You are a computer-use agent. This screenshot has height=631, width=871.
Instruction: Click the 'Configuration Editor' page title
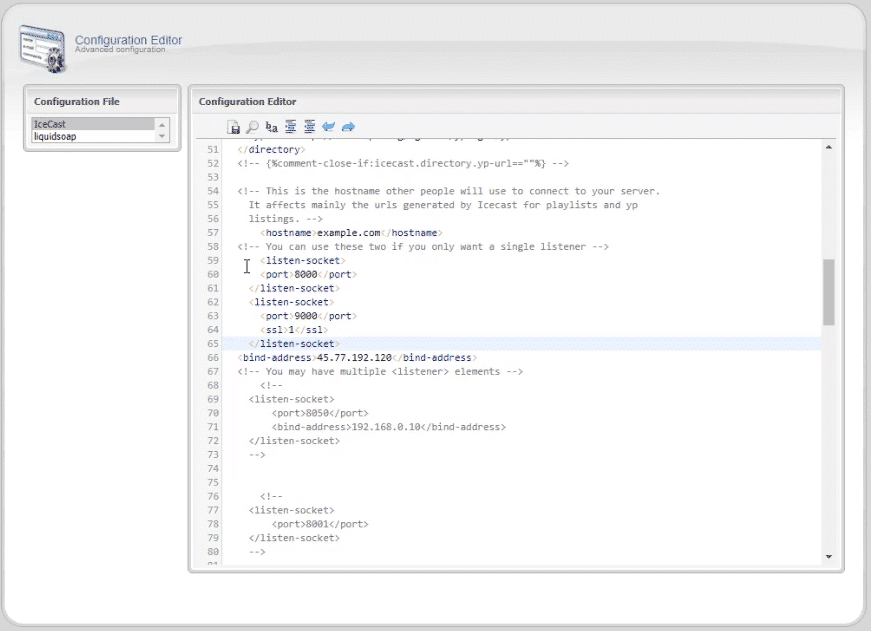click(x=128, y=40)
